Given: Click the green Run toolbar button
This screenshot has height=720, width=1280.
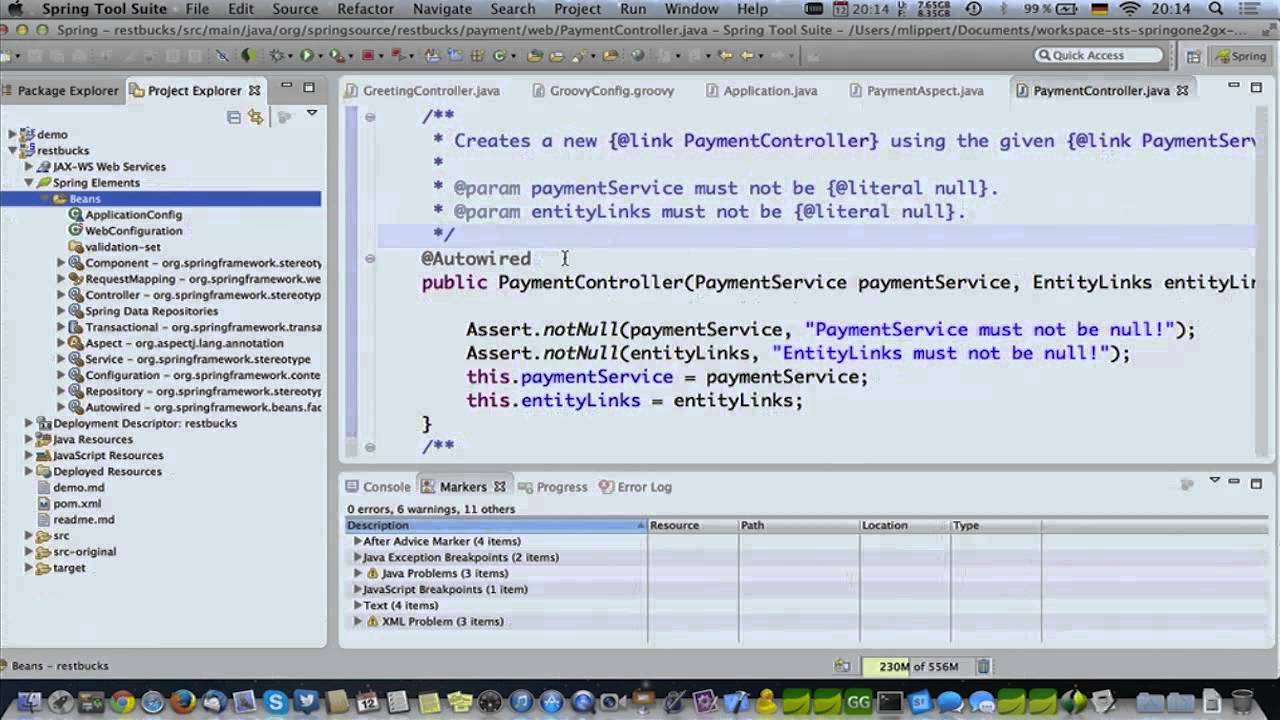Looking at the screenshot, I should tap(307, 55).
